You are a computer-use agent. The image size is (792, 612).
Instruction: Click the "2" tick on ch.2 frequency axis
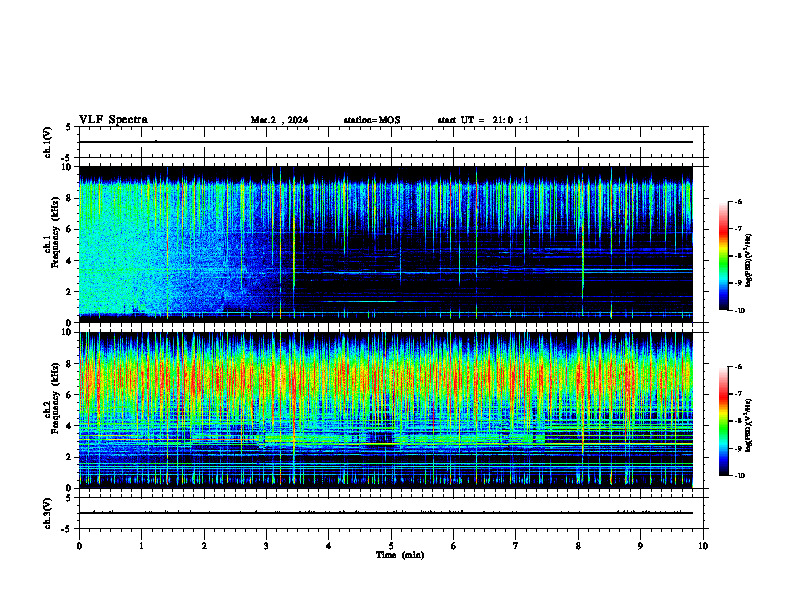(x=69, y=457)
